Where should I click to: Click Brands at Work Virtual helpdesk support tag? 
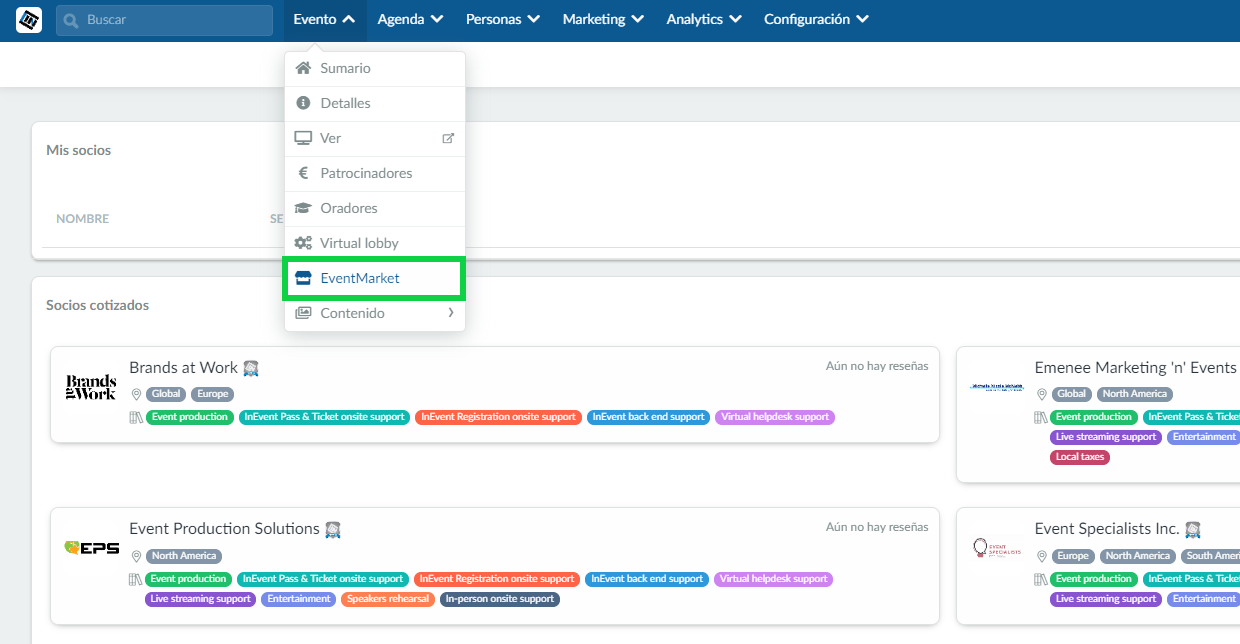775,417
